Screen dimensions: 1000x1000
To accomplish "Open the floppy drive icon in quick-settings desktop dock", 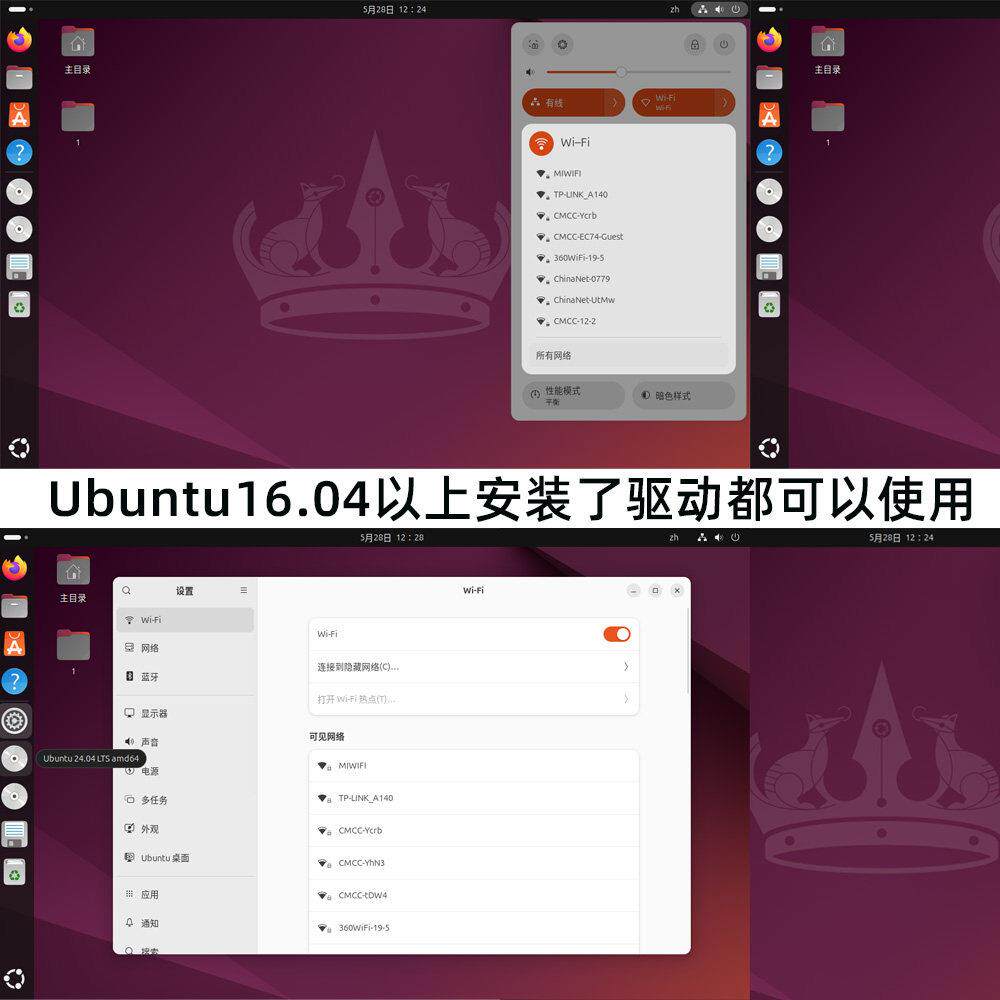I will coord(19,267).
